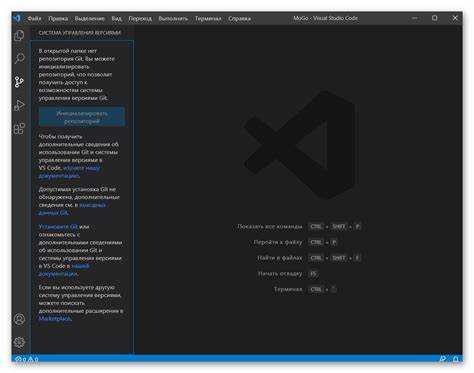
Task: Click the Найти в файлах shortcut text
Action: click(x=280, y=258)
